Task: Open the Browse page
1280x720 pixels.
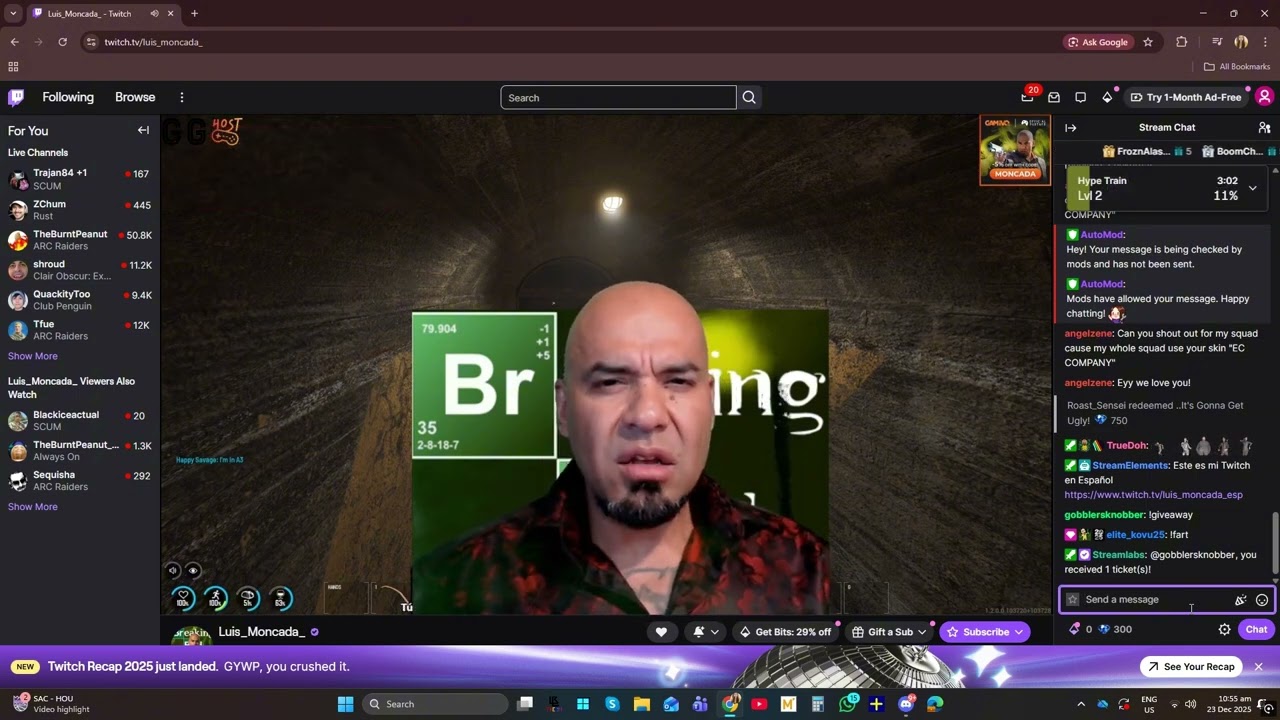Action: pyautogui.click(x=135, y=97)
